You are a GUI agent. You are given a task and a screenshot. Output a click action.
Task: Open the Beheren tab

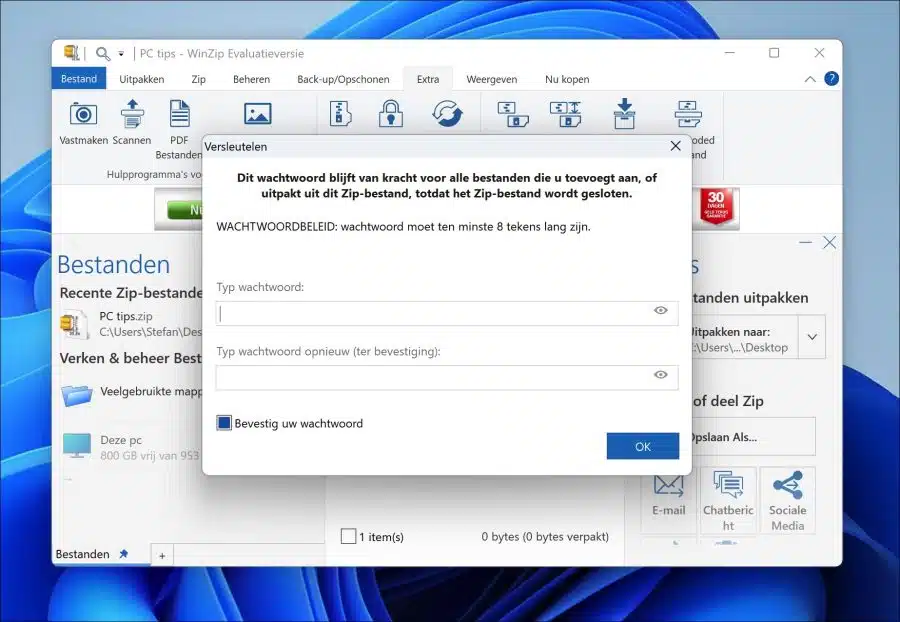click(x=251, y=79)
